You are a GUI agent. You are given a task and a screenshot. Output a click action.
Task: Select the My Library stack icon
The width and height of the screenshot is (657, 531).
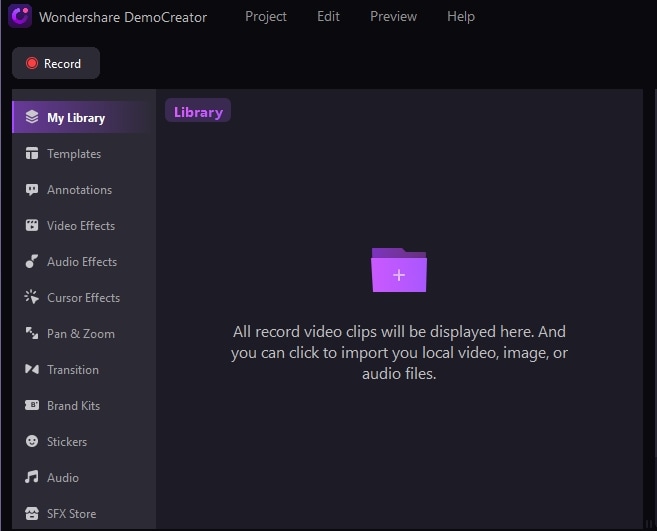(x=32, y=117)
